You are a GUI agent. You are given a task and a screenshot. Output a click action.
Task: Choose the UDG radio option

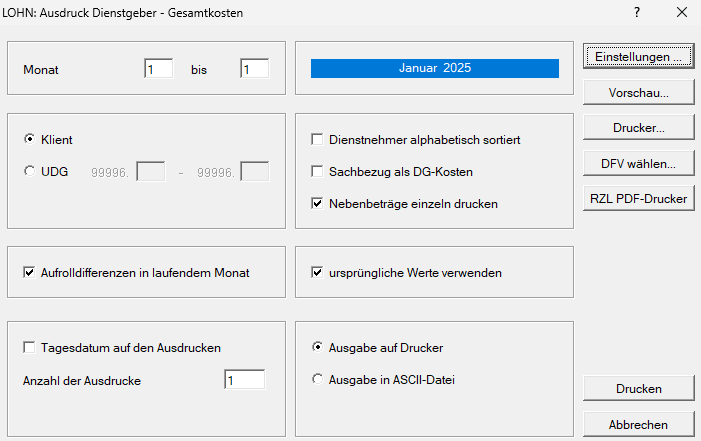(x=30, y=172)
